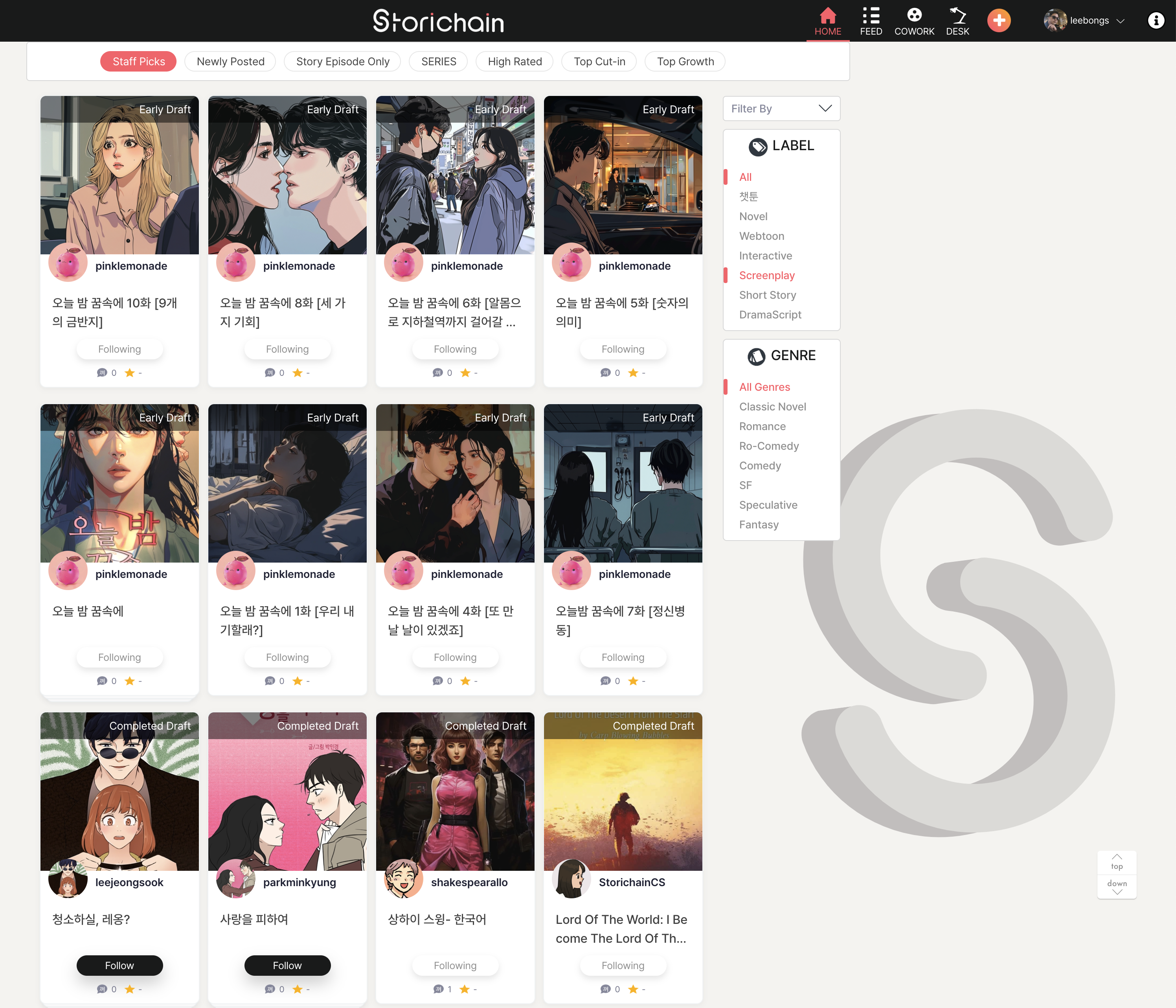Select the Webtoon label filter
This screenshot has height=1008, width=1176.
coord(761,236)
